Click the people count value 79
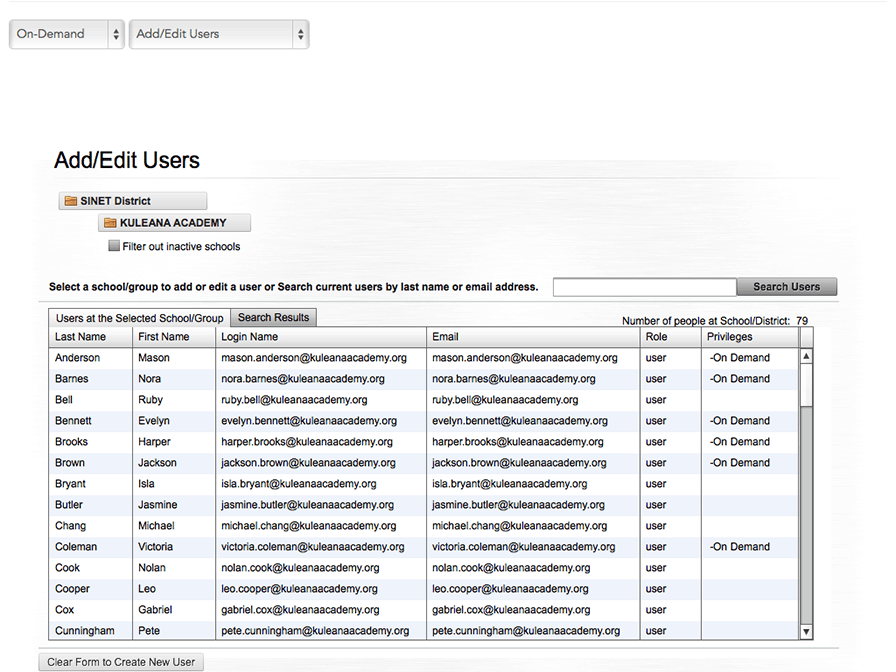 pos(802,321)
